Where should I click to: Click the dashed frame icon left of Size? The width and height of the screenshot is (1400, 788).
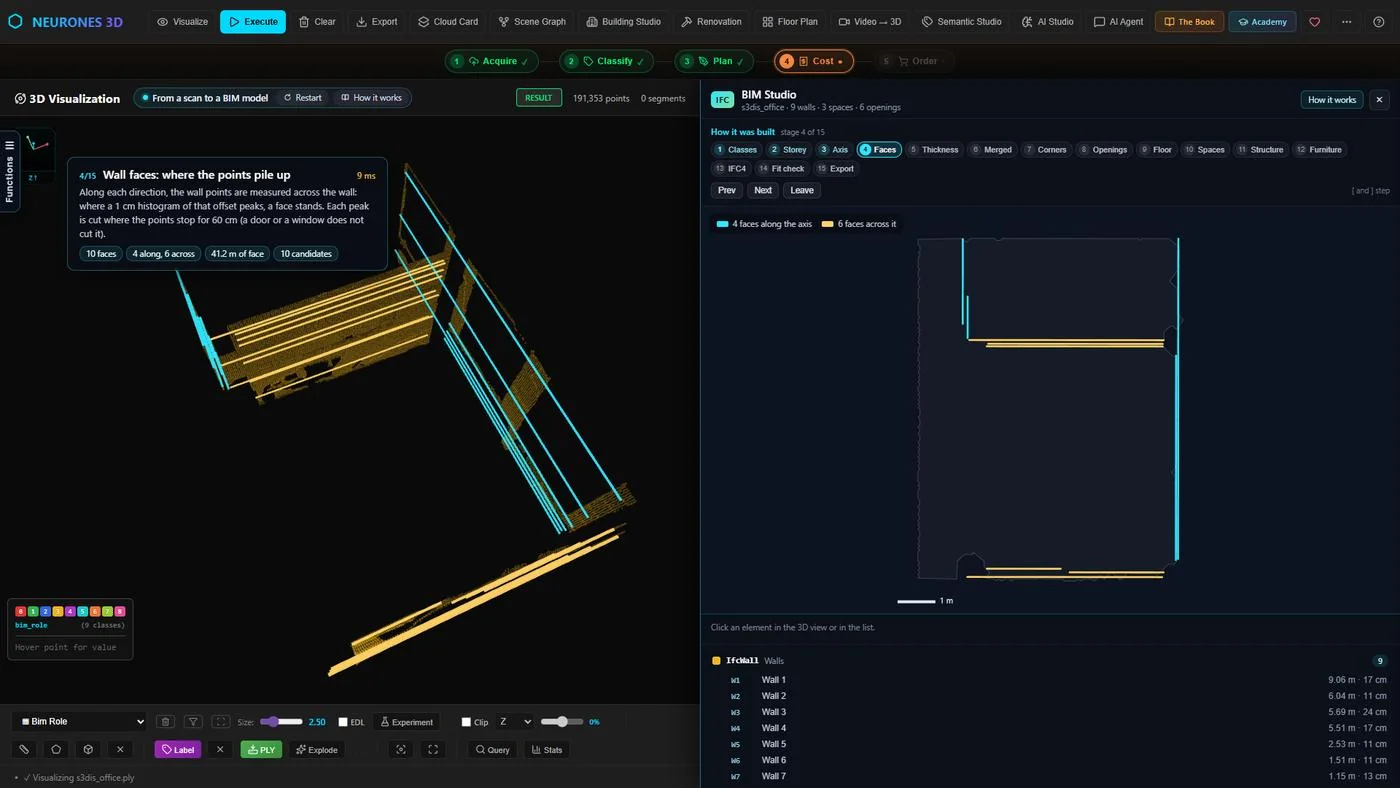(x=221, y=722)
